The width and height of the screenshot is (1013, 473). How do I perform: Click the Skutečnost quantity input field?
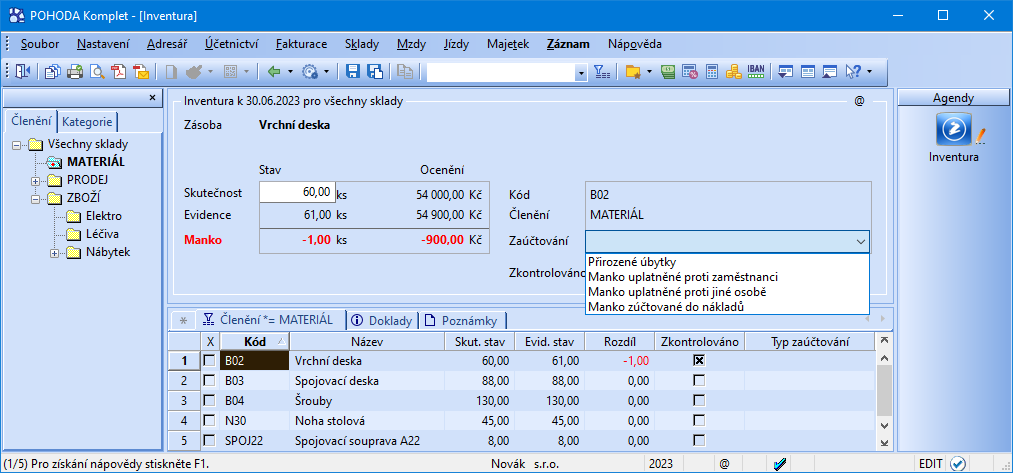point(297,193)
